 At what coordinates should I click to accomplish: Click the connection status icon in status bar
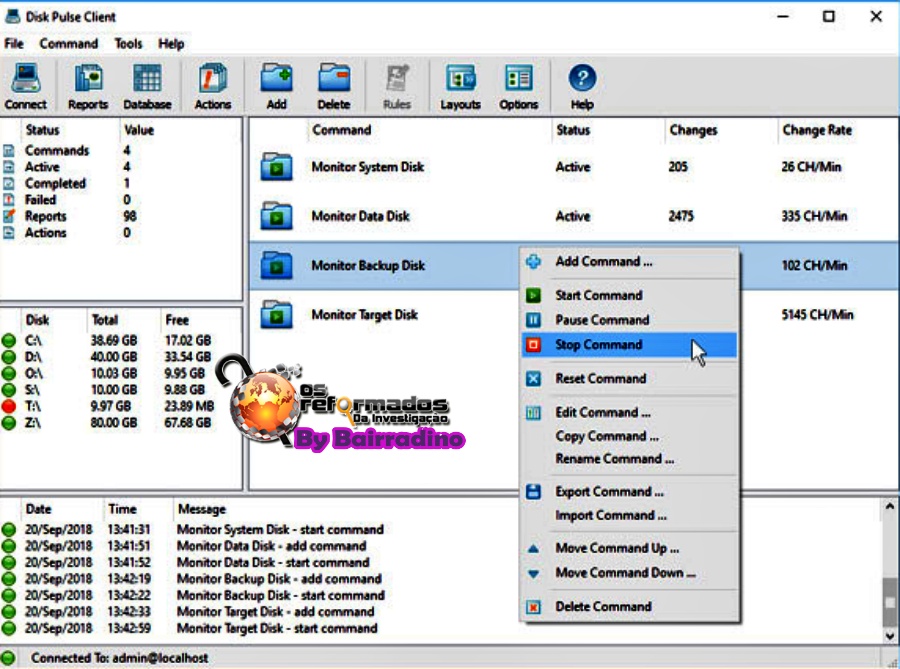(9, 658)
